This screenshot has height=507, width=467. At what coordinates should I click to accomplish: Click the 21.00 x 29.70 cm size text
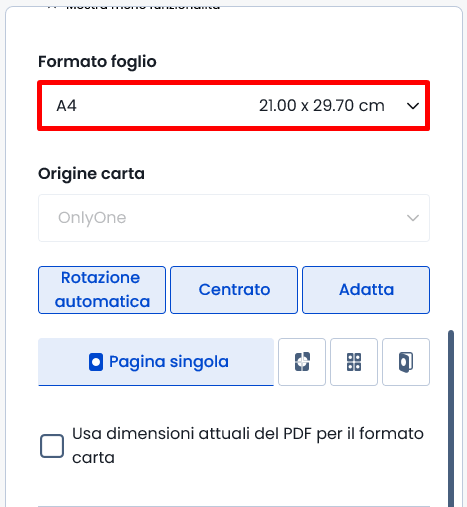(x=322, y=106)
